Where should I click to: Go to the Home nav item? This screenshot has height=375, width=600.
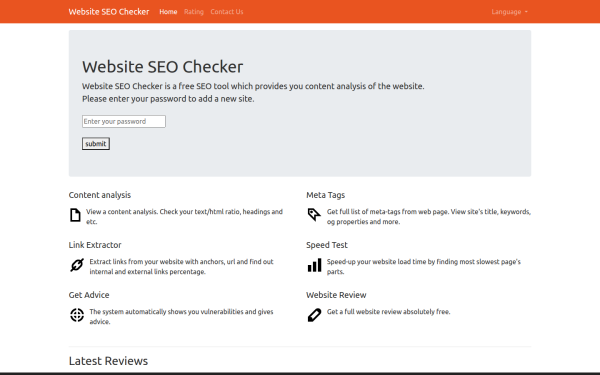pos(168,12)
